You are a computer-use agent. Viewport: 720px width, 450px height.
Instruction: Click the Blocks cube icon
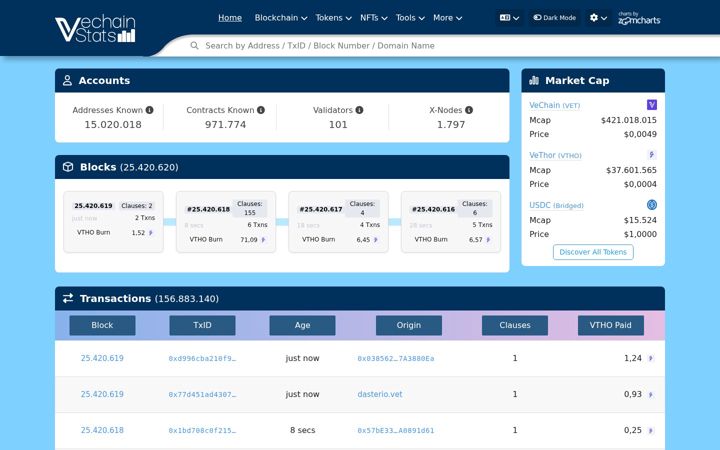pos(68,167)
